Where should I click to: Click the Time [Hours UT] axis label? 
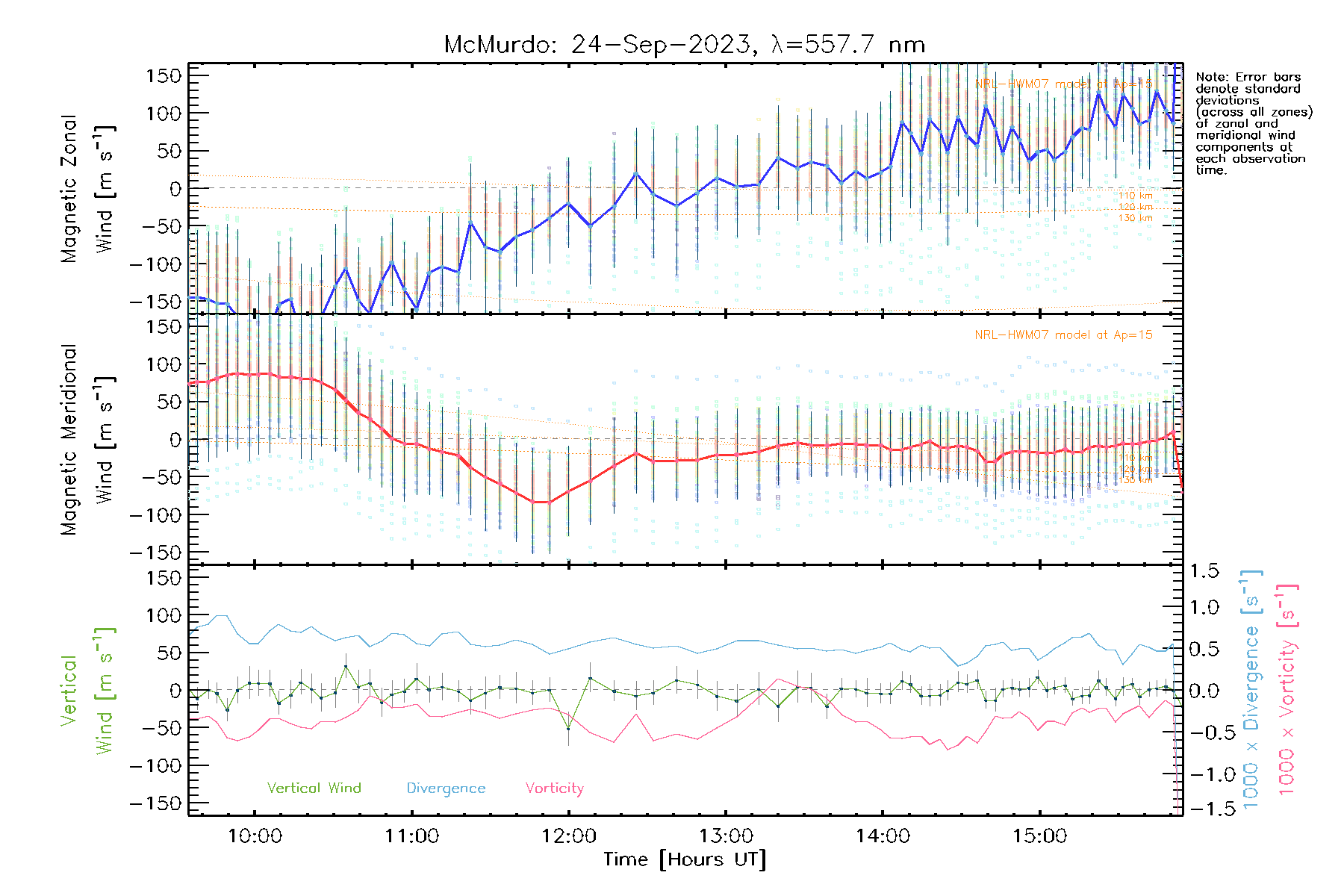[685, 860]
